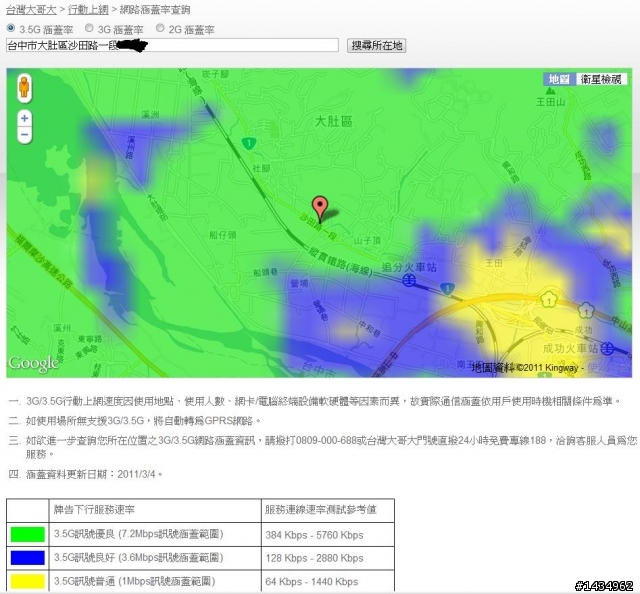Click the red location pin marker
This screenshot has height=594, width=640.
coord(320,209)
